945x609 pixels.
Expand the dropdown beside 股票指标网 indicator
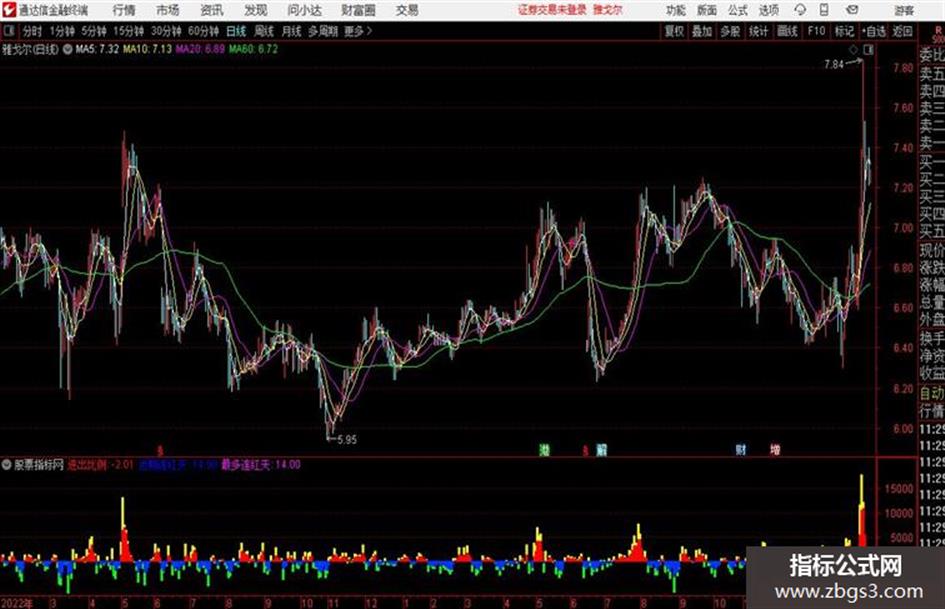[x=7, y=465]
